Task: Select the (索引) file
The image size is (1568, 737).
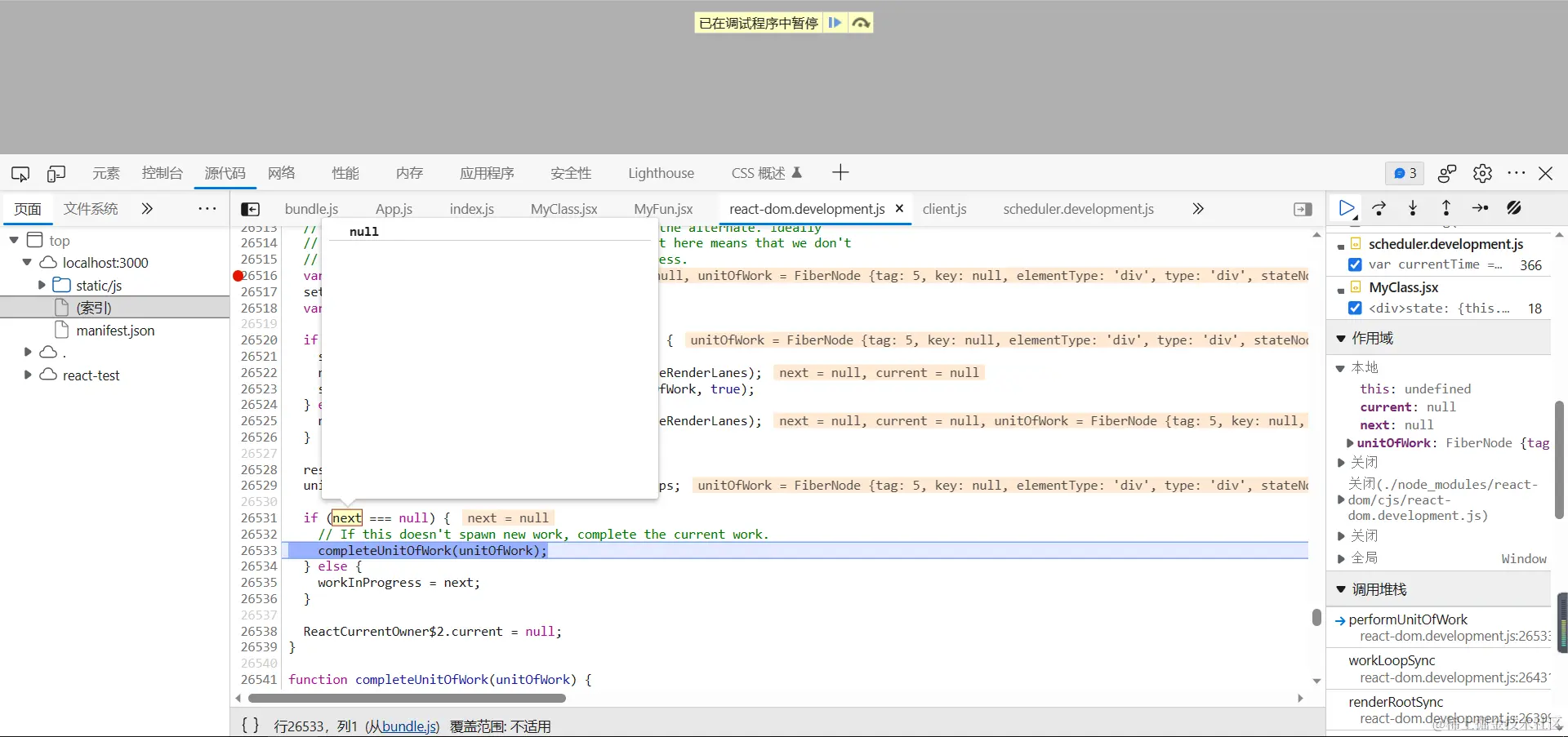Action: [114, 308]
